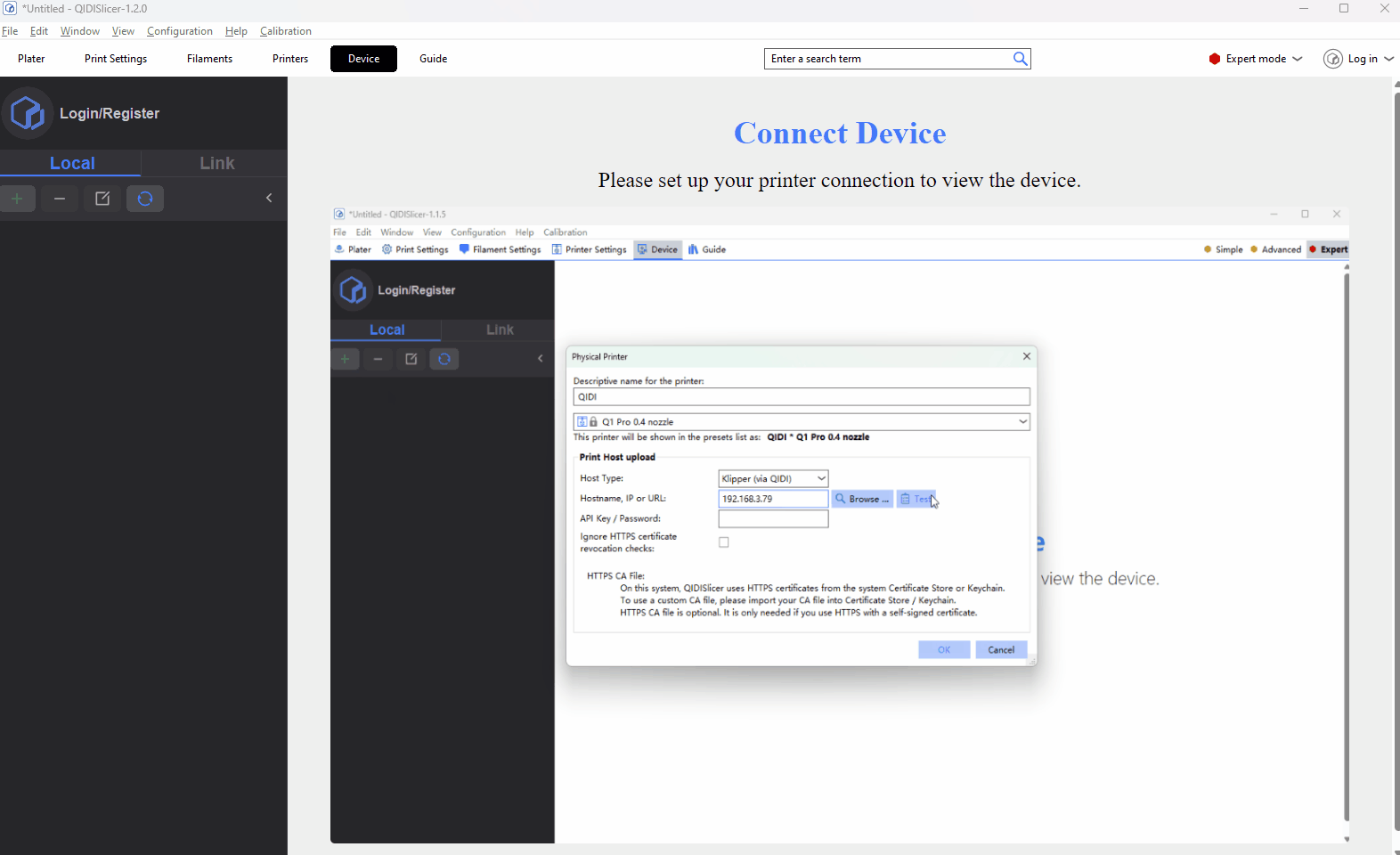Click the edit printer pencil icon
Image resolution: width=1400 pixels, height=855 pixels.
point(102,199)
